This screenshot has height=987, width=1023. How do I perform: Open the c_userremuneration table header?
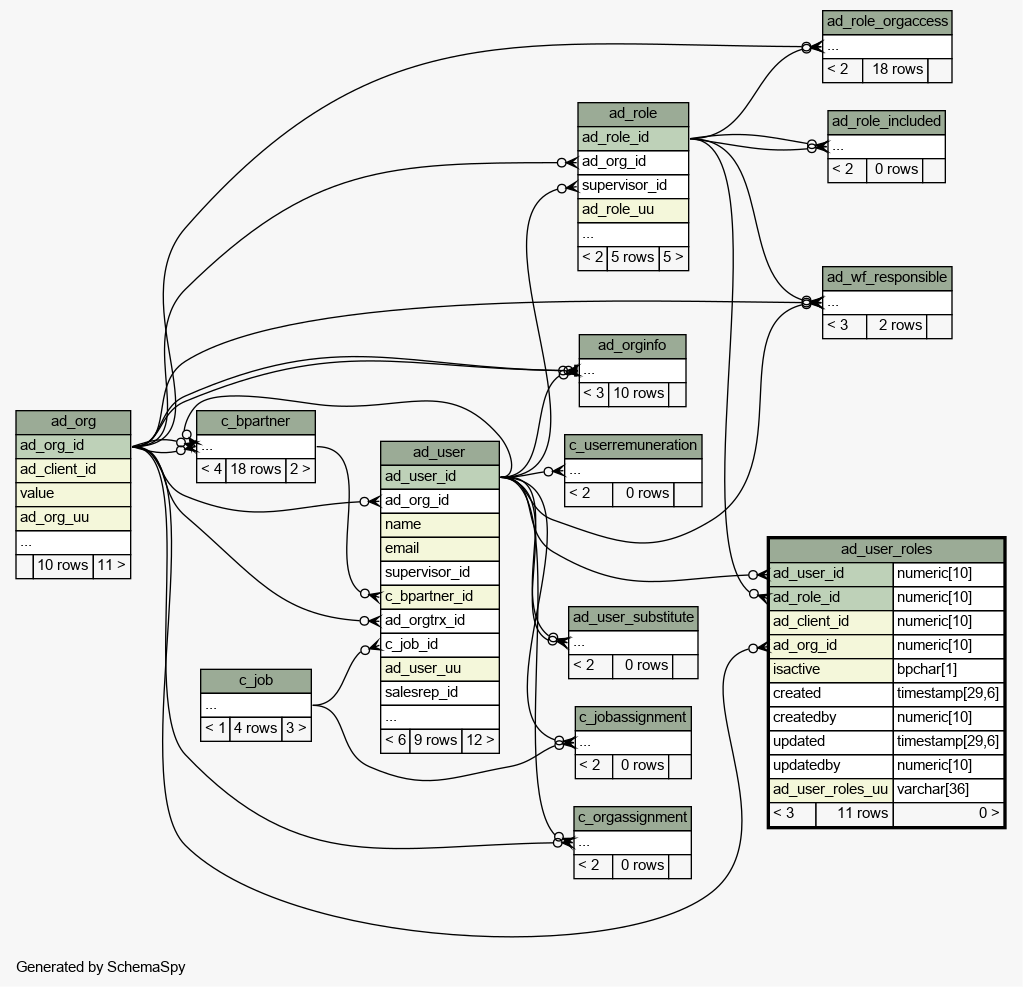[633, 446]
